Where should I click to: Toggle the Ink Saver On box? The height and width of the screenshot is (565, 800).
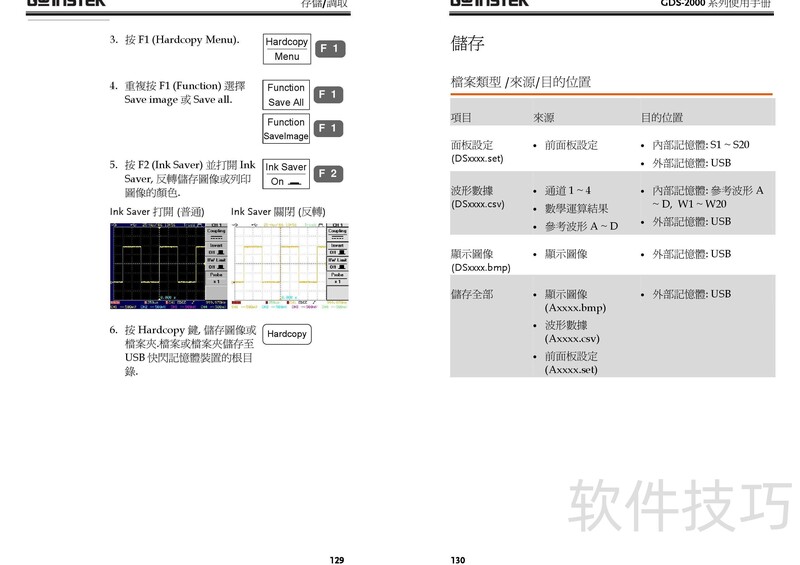pos(286,174)
